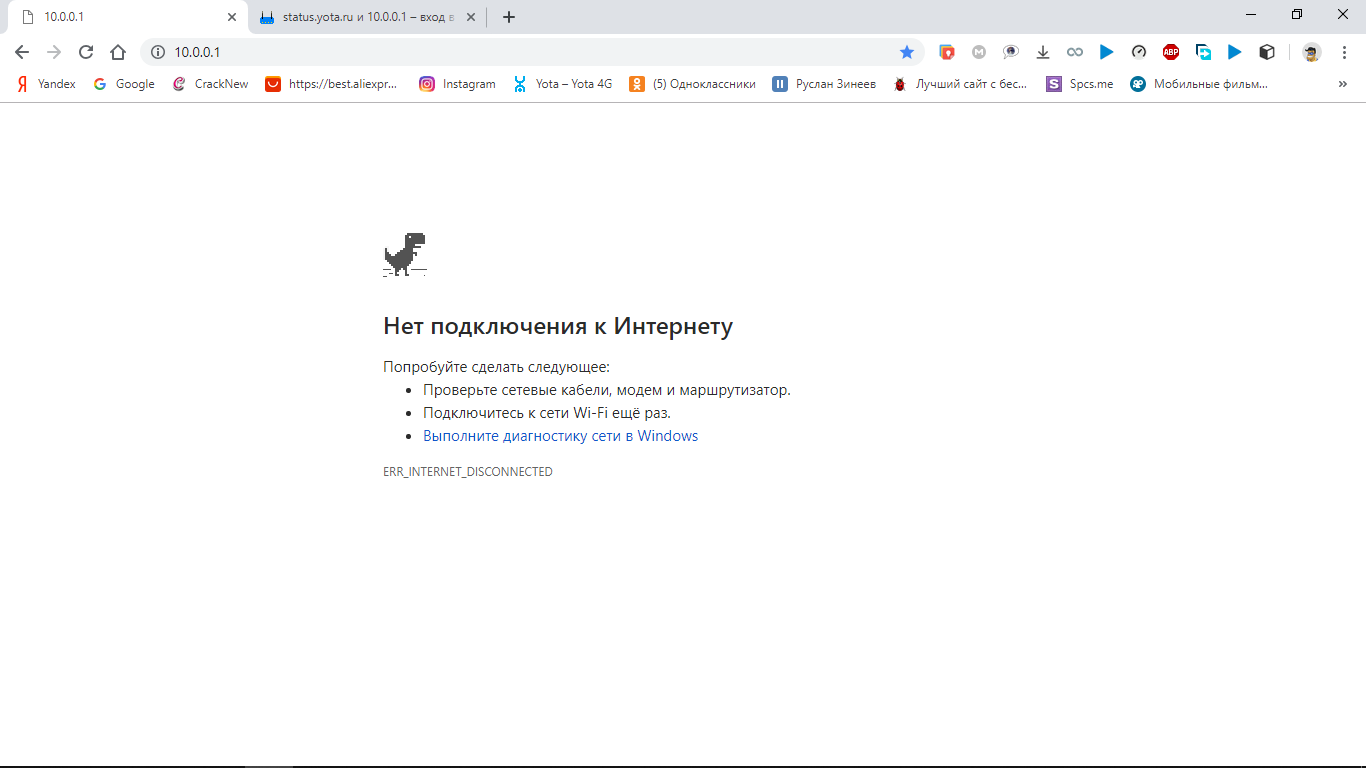Viewport: 1366px width, 768px height.
Task: Open the infinity symbol extension
Action: [x=1075, y=52]
